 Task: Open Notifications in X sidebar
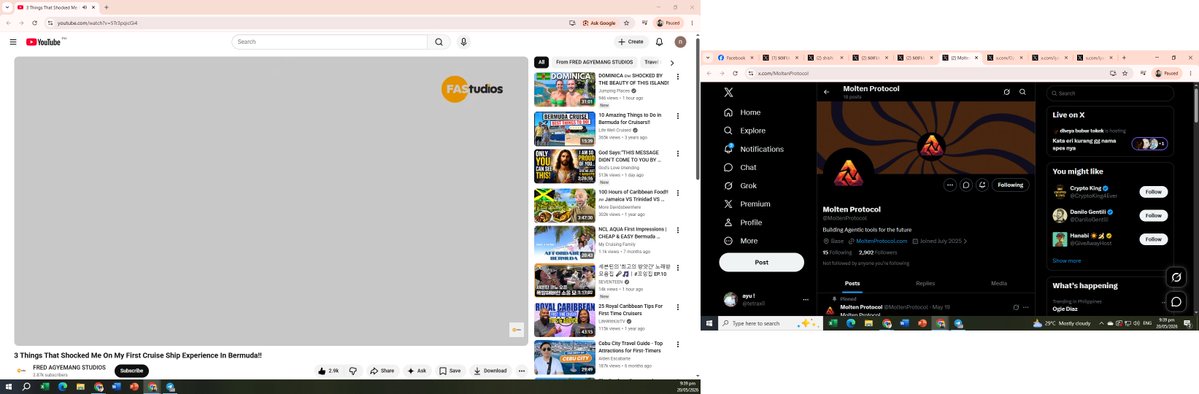(754, 149)
